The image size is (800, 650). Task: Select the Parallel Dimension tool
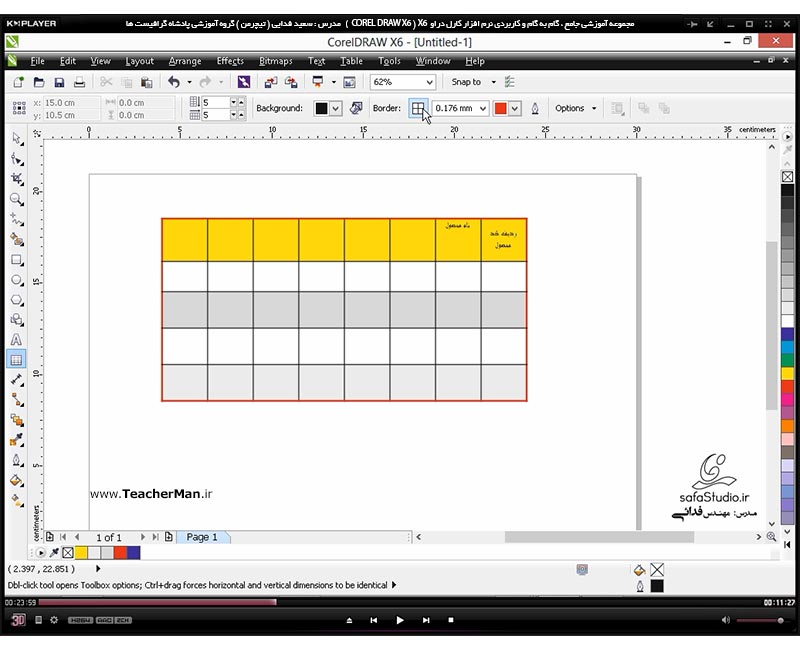[x=17, y=380]
